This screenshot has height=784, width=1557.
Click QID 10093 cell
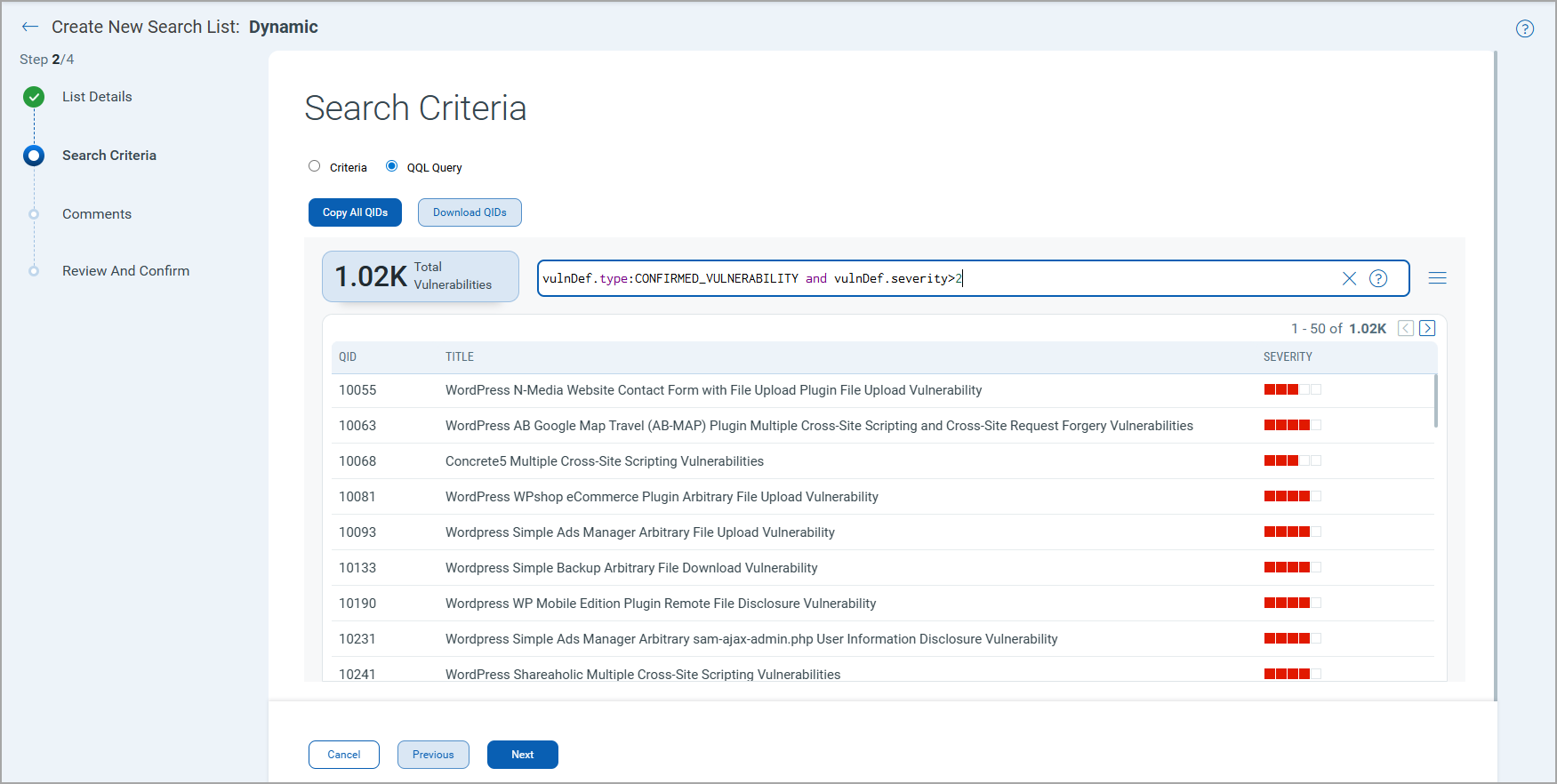[x=357, y=532]
